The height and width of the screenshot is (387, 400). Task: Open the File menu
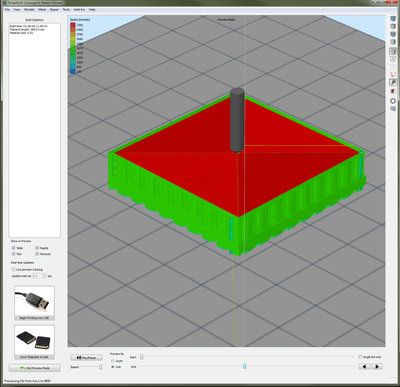point(7,10)
